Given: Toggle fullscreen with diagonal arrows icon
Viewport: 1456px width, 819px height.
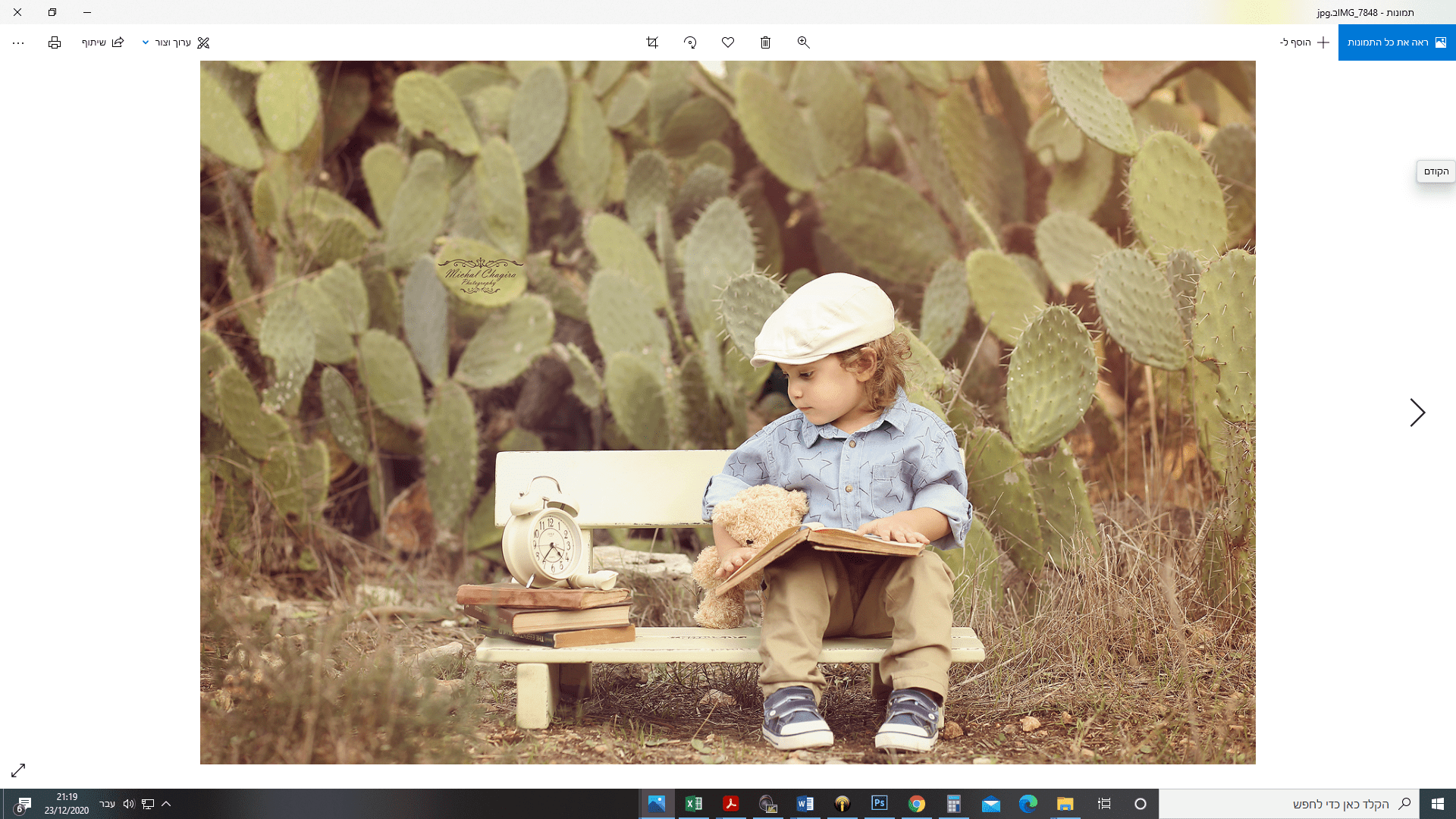Looking at the screenshot, I should pos(18,770).
